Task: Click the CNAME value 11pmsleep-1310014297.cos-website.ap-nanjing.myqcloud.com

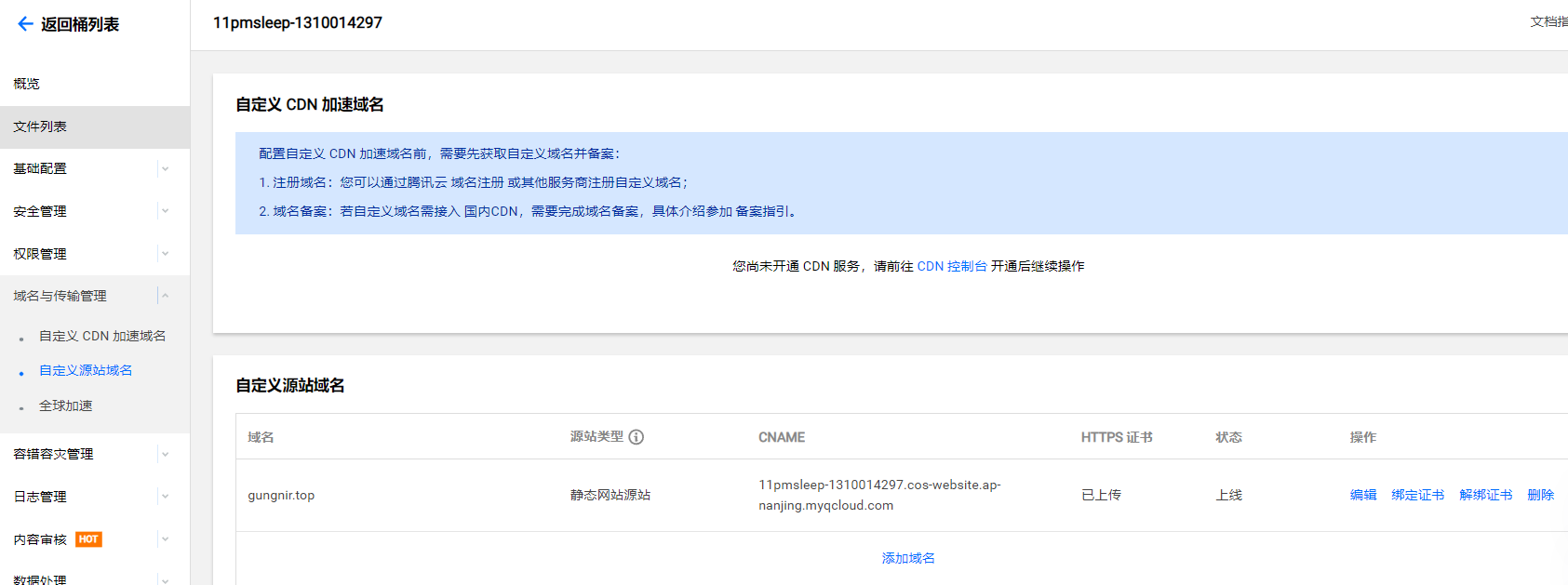Action: tap(879, 495)
